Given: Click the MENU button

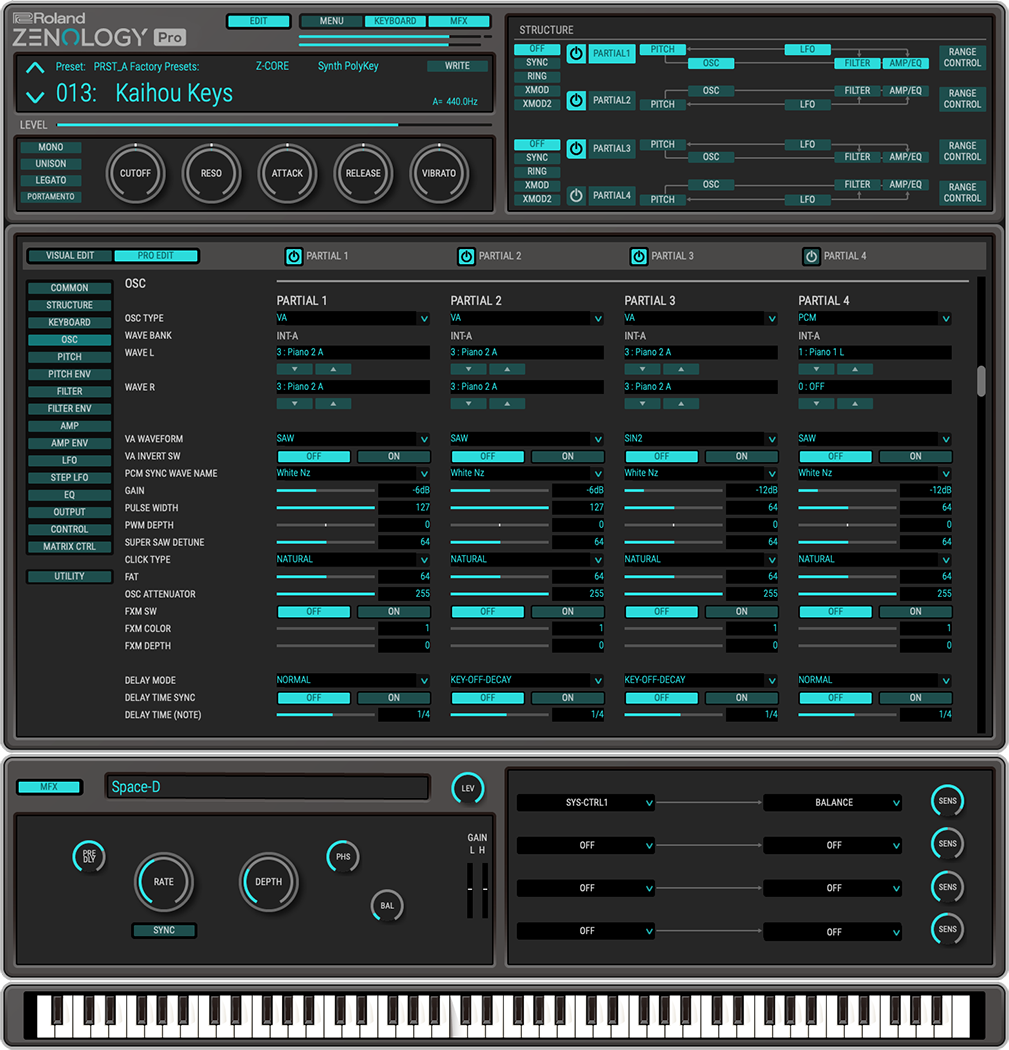Looking at the screenshot, I should pos(331,21).
